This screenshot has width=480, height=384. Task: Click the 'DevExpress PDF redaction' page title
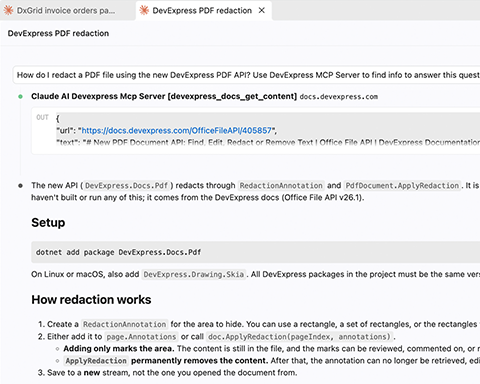pos(58,33)
